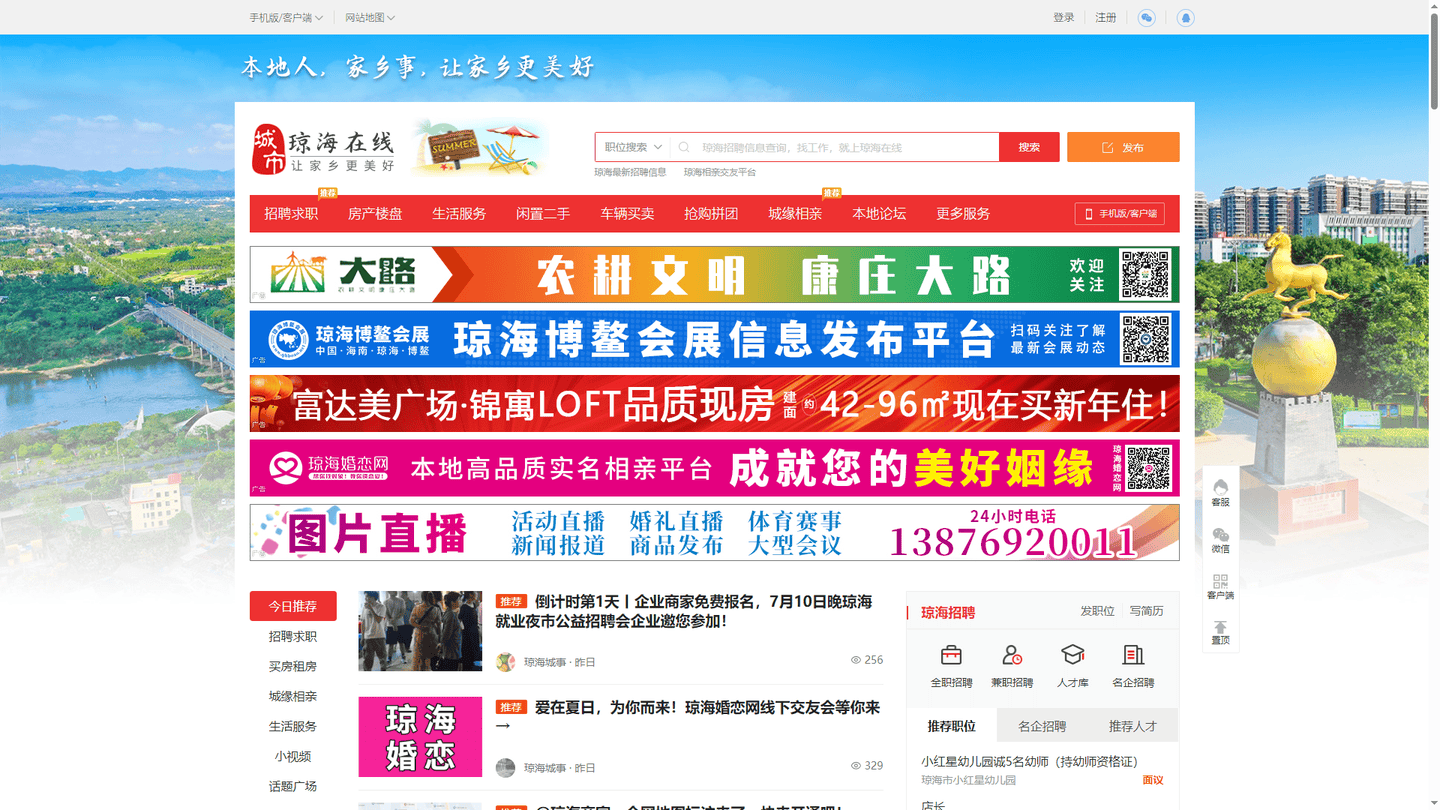Open 城缘相亲 in the red nav bar
This screenshot has width=1440, height=810.
tap(795, 214)
